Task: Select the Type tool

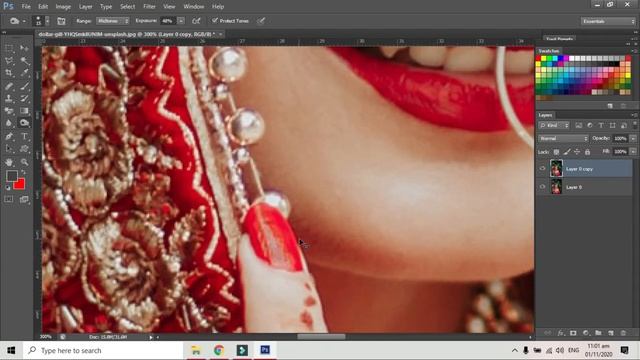Action: click(24, 136)
